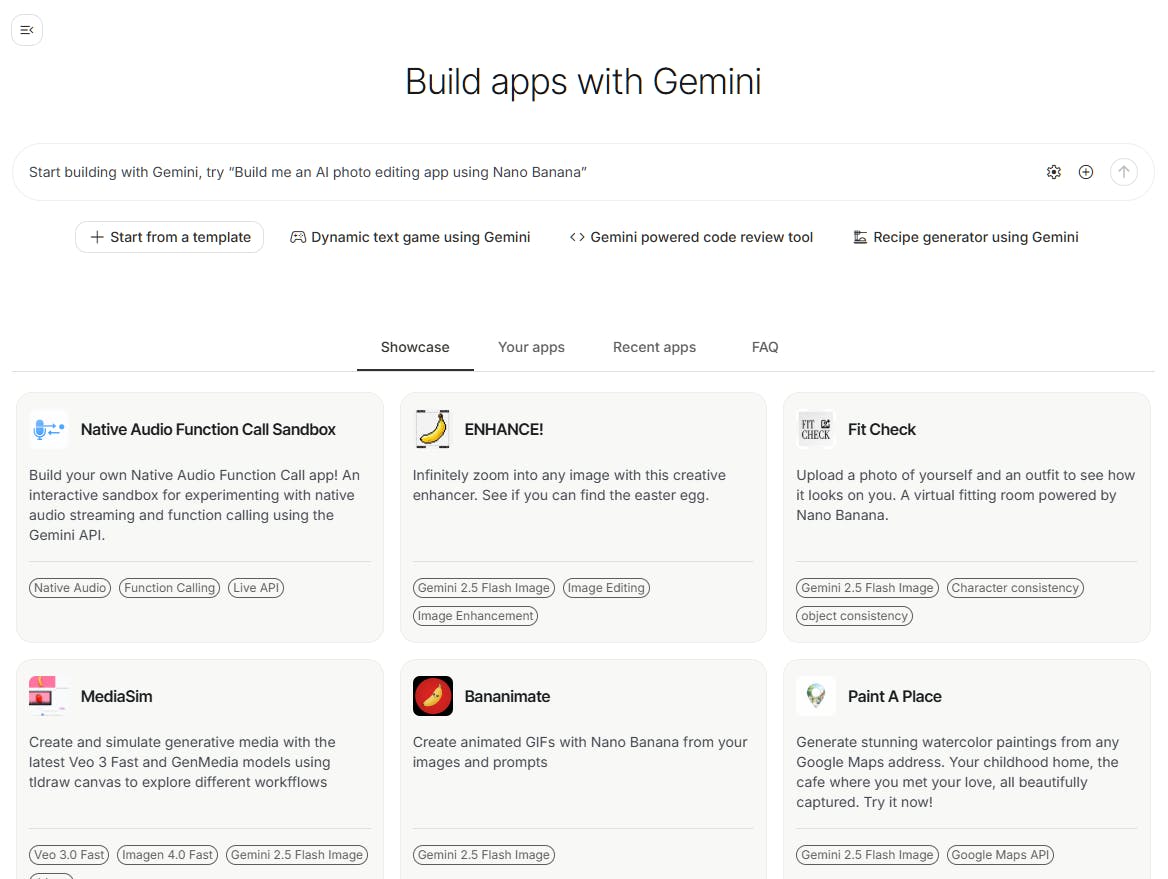Choose Dynamic text game using Gemini suggestion
This screenshot has height=879, width=1168.
point(410,237)
